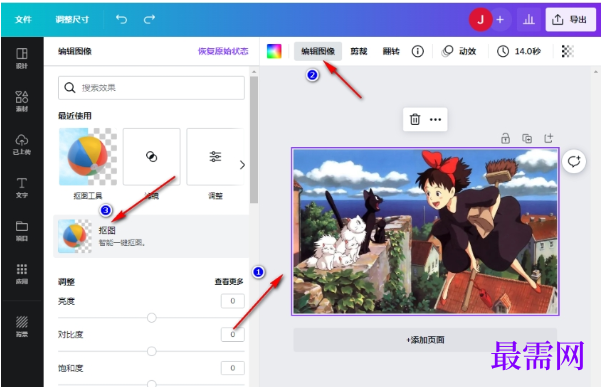Open the three-dot more options menu
Screen dimensions: 603x387
tap(435, 120)
